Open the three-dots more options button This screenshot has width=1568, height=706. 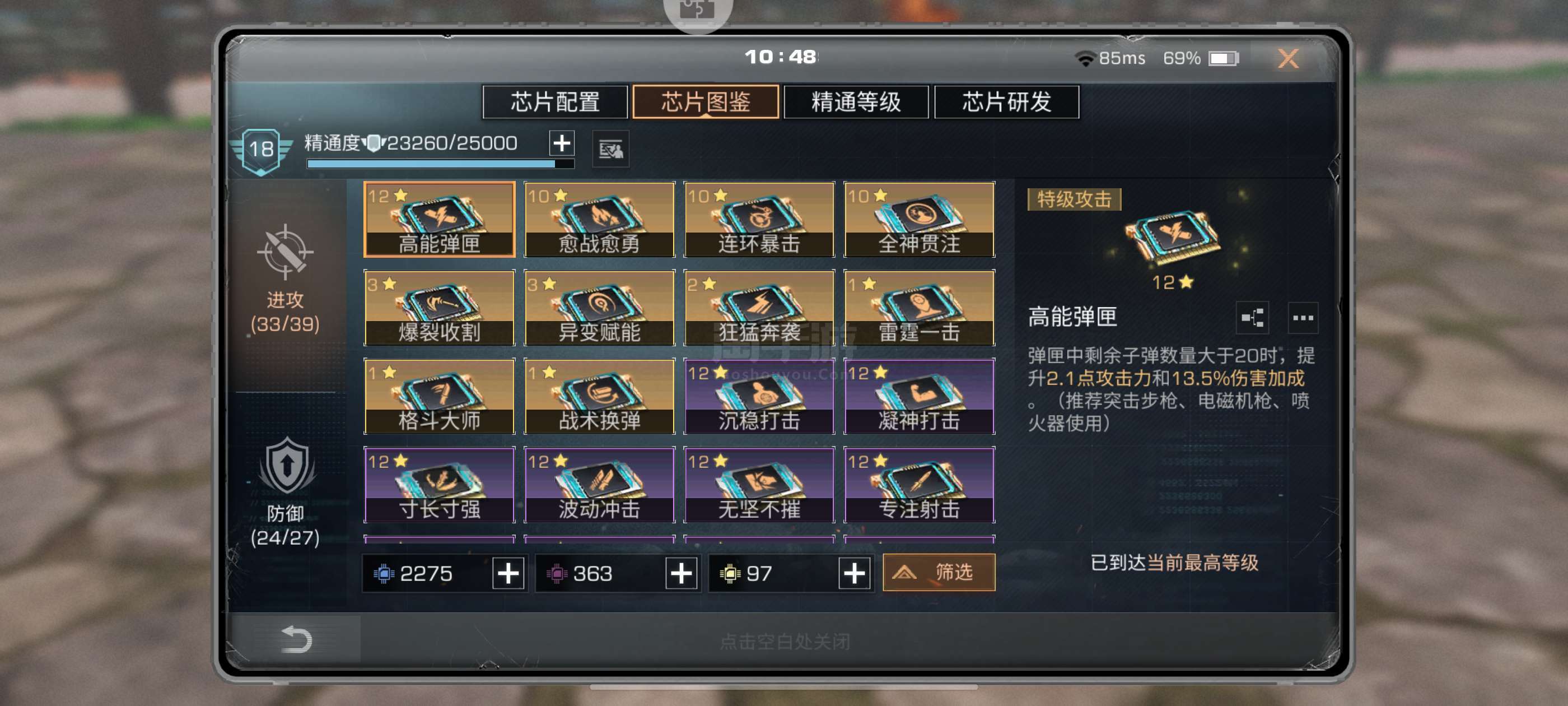(x=1303, y=317)
